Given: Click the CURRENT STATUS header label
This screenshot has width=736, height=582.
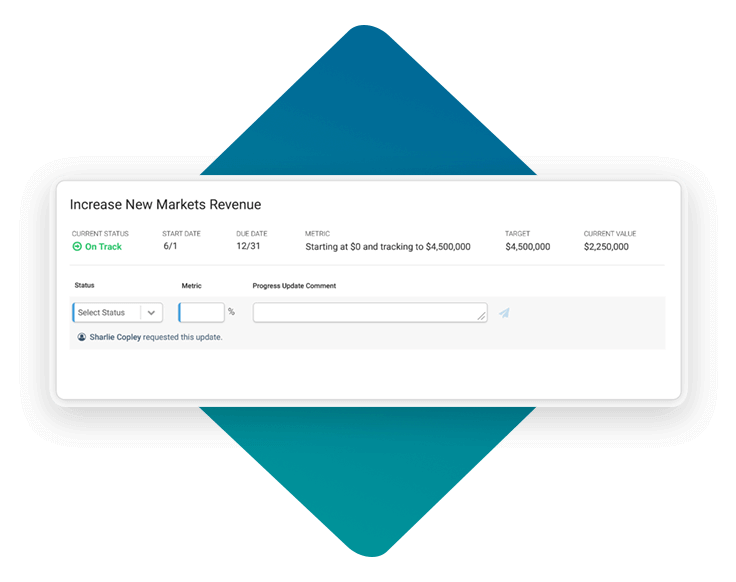Looking at the screenshot, I should click(x=100, y=234).
